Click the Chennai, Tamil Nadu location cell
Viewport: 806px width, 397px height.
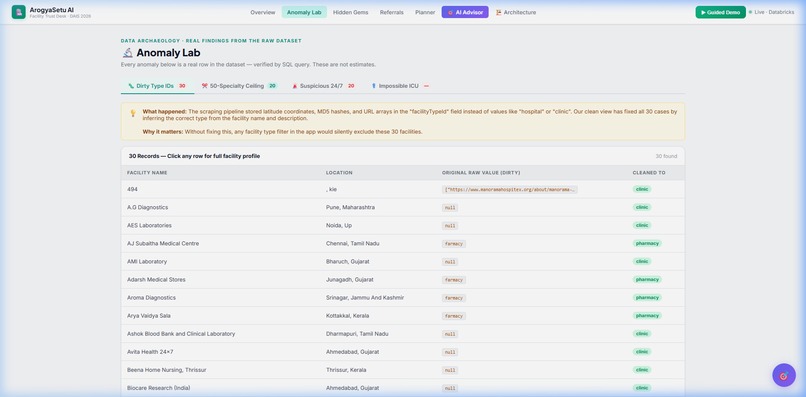coord(352,243)
